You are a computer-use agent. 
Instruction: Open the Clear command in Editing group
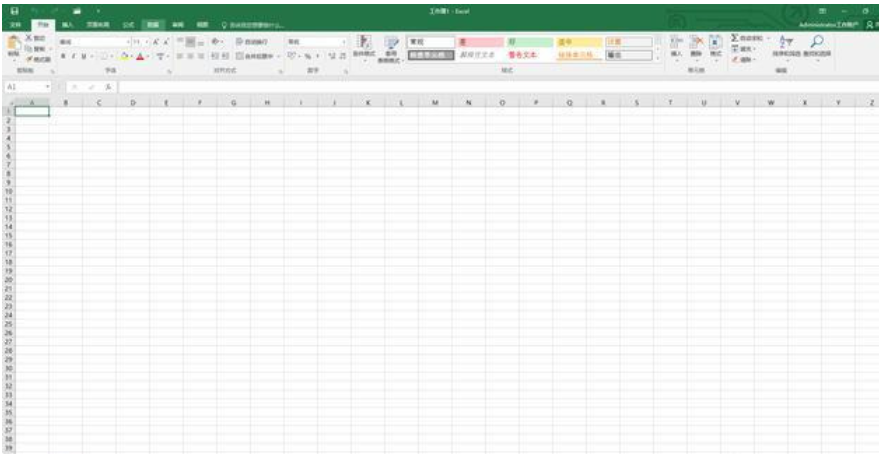743,59
